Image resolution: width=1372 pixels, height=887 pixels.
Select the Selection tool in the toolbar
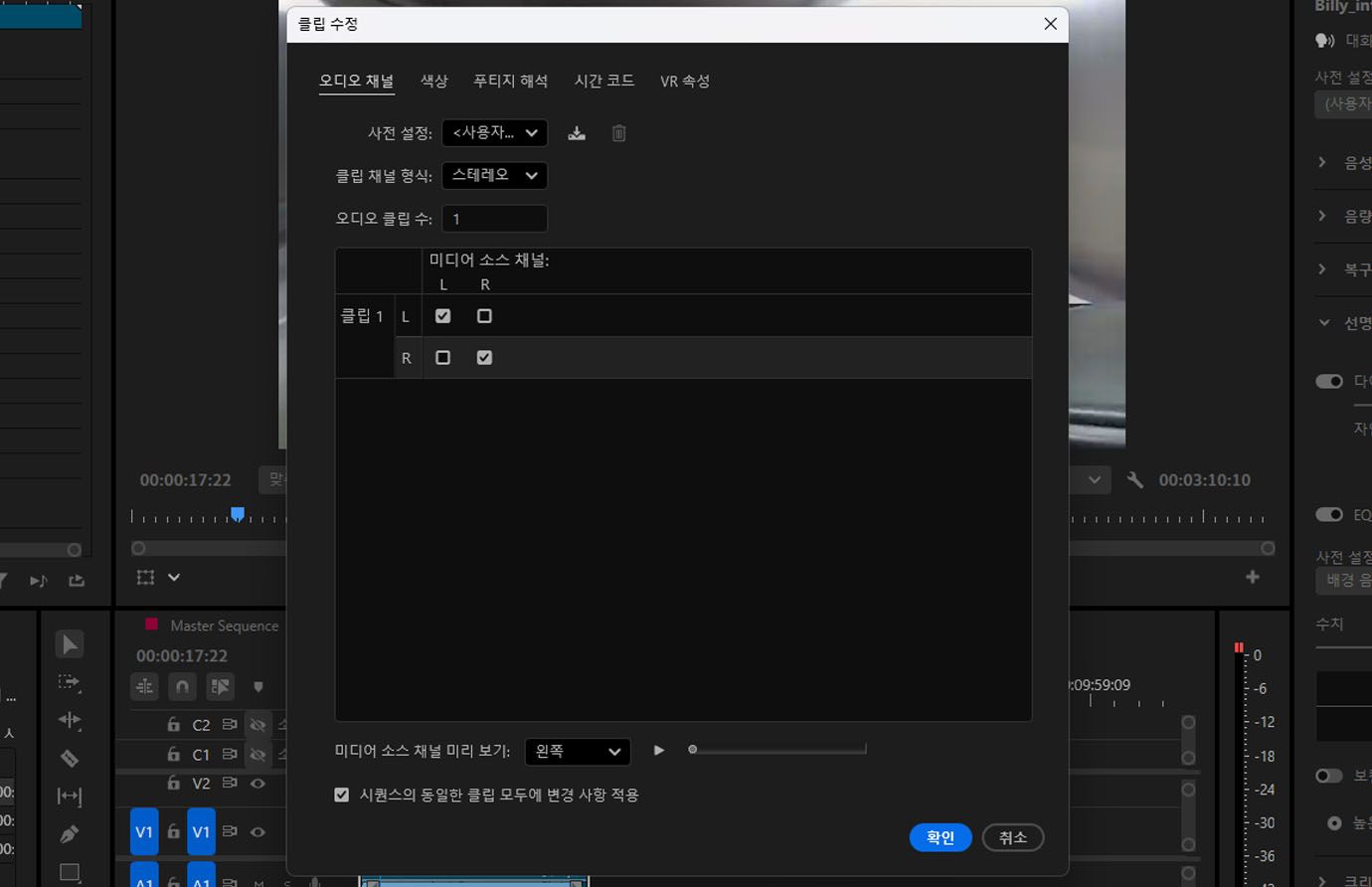click(x=69, y=644)
